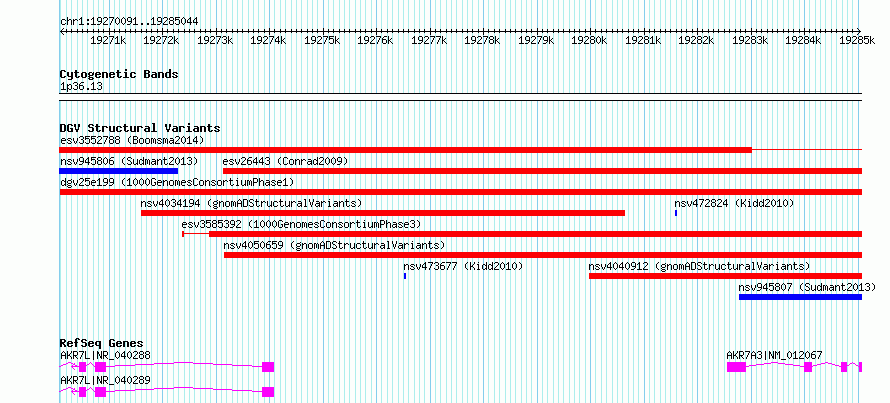This screenshot has width=890, height=403.
Task: Click the 19282k ruler tick label
Action: point(696,40)
